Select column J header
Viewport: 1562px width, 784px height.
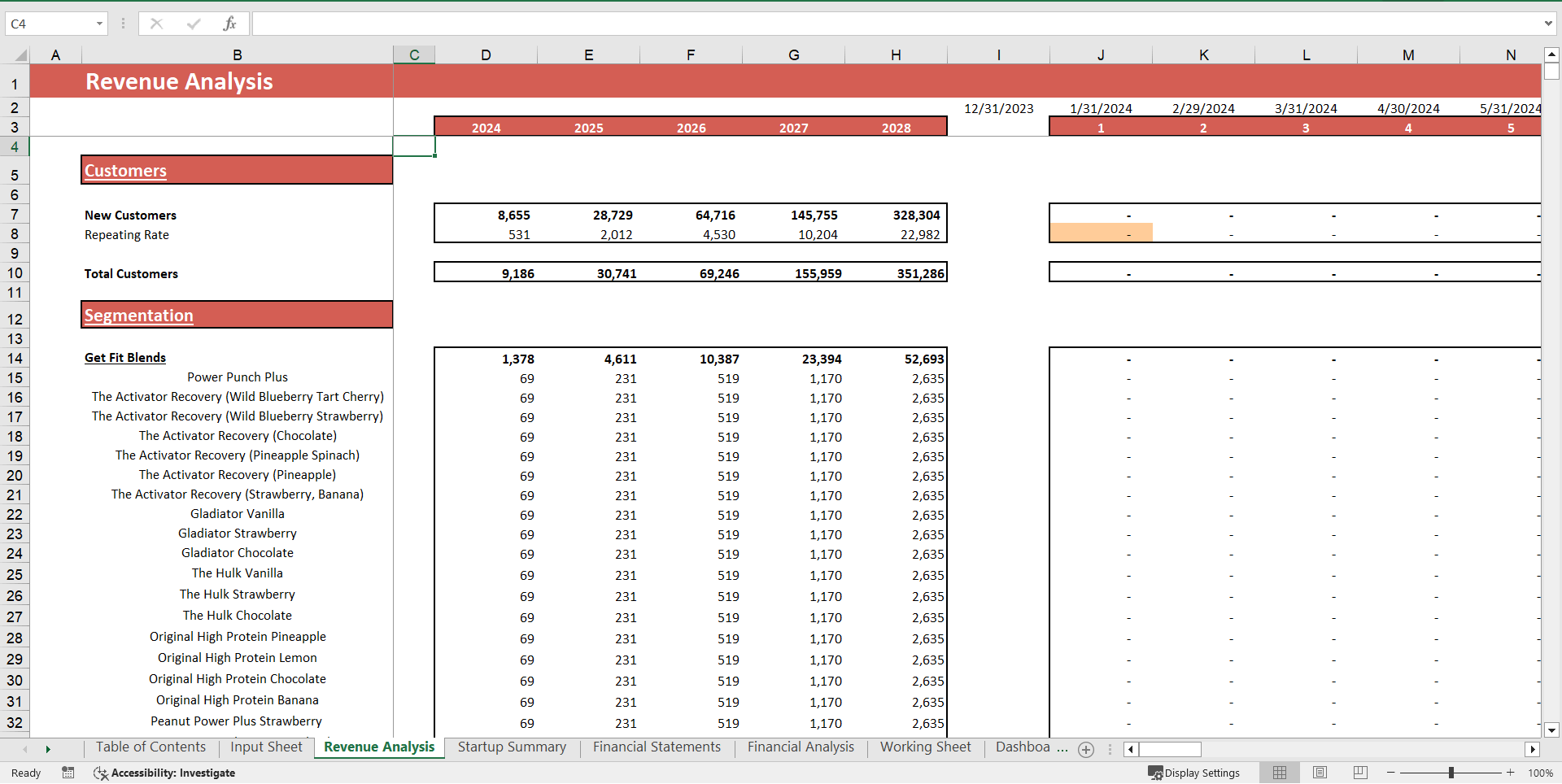coord(1101,55)
